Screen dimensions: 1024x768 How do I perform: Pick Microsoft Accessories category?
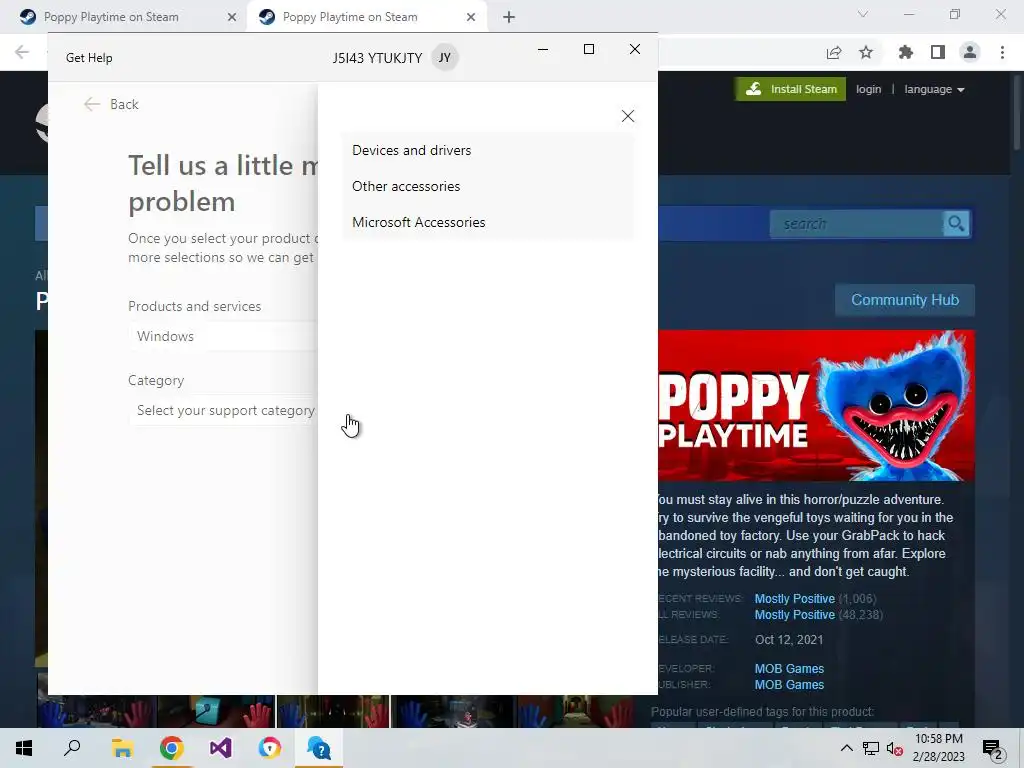click(487, 222)
